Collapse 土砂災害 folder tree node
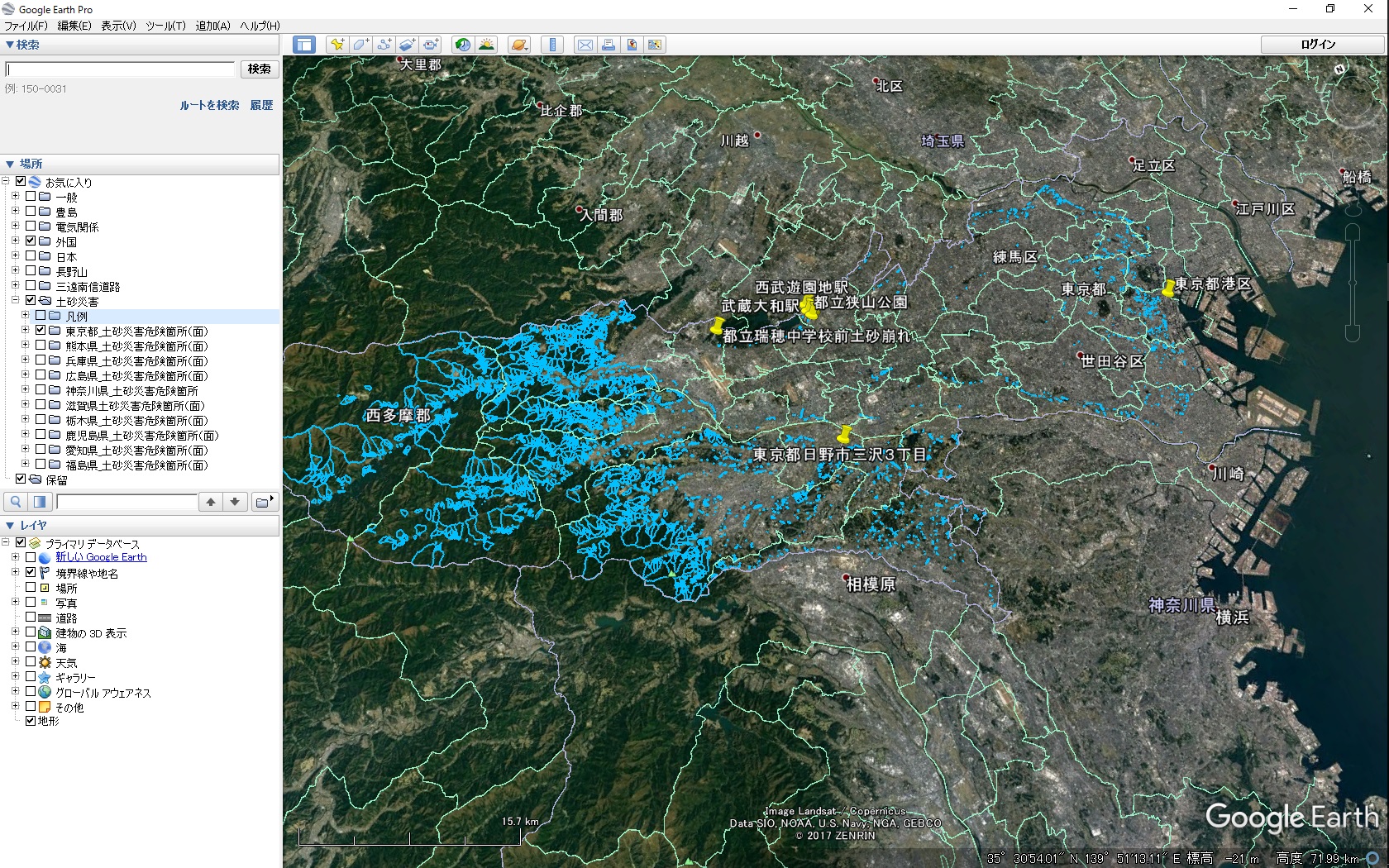This screenshot has width=1389, height=868. click(x=15, y=301)
